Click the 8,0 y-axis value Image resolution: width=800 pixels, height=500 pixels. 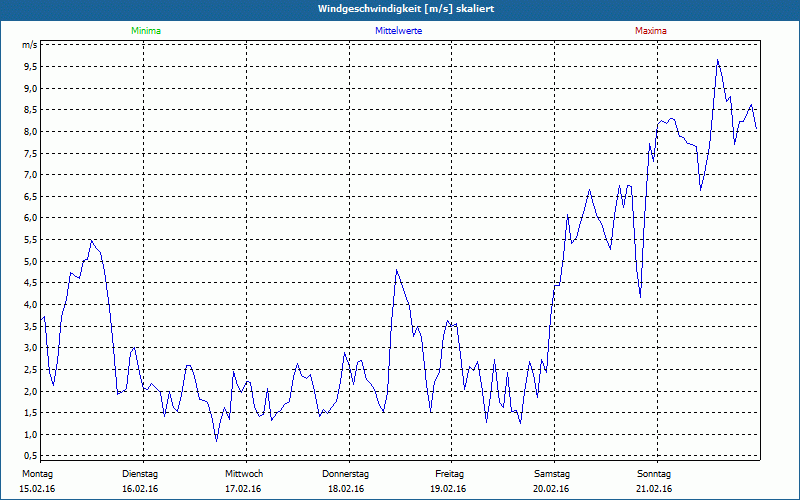[31, 132]
